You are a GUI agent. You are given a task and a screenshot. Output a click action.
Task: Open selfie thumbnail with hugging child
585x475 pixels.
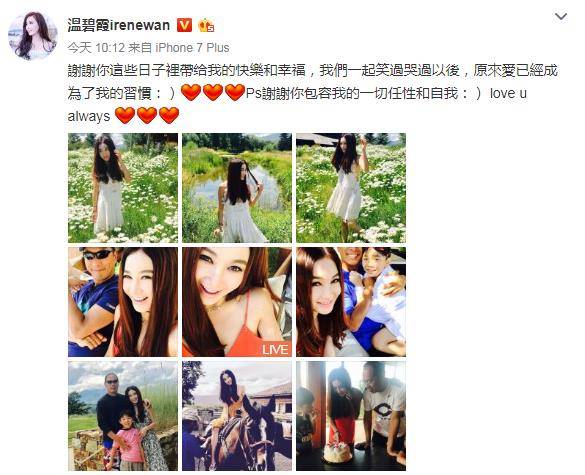pyautogui.click(x=351, y=302)
